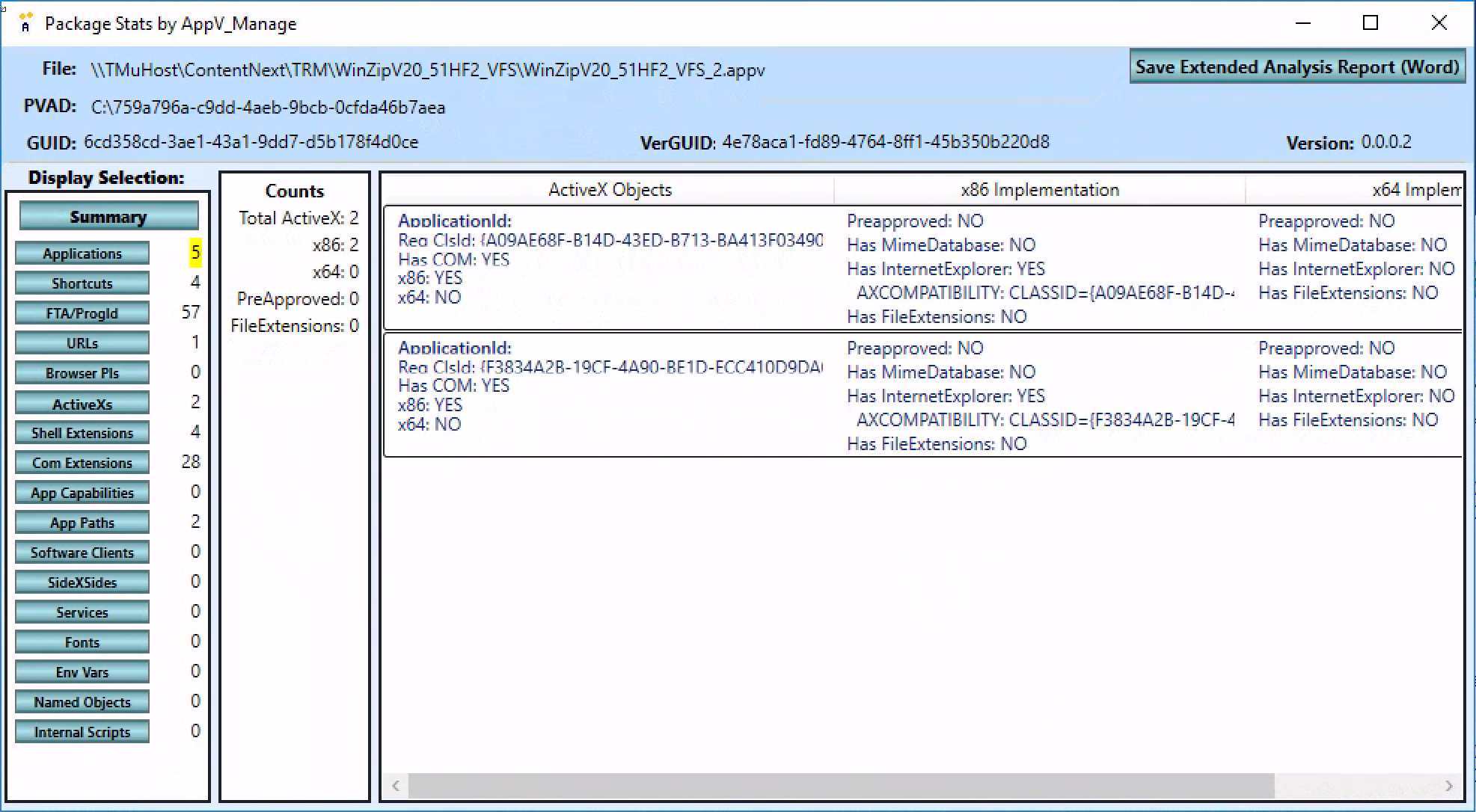View the Services list
Viewport: 1476px width, 812px height.
click(x=82, y=612)
